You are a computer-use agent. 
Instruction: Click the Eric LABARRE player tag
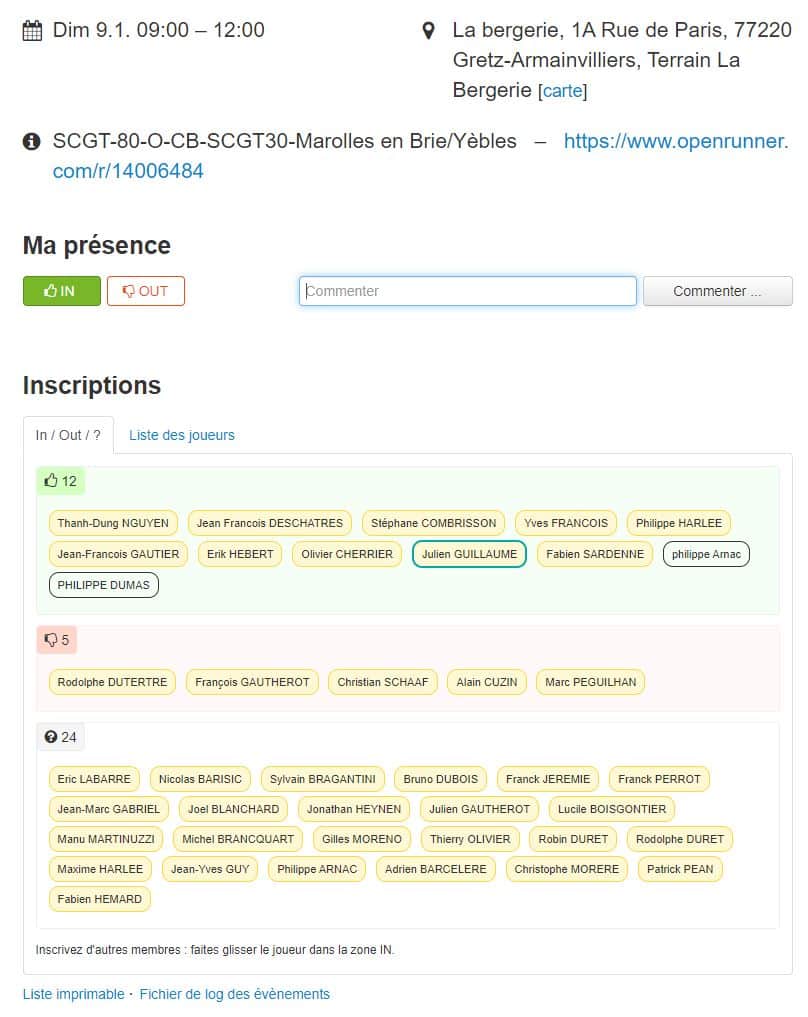[x=94, y=779]
